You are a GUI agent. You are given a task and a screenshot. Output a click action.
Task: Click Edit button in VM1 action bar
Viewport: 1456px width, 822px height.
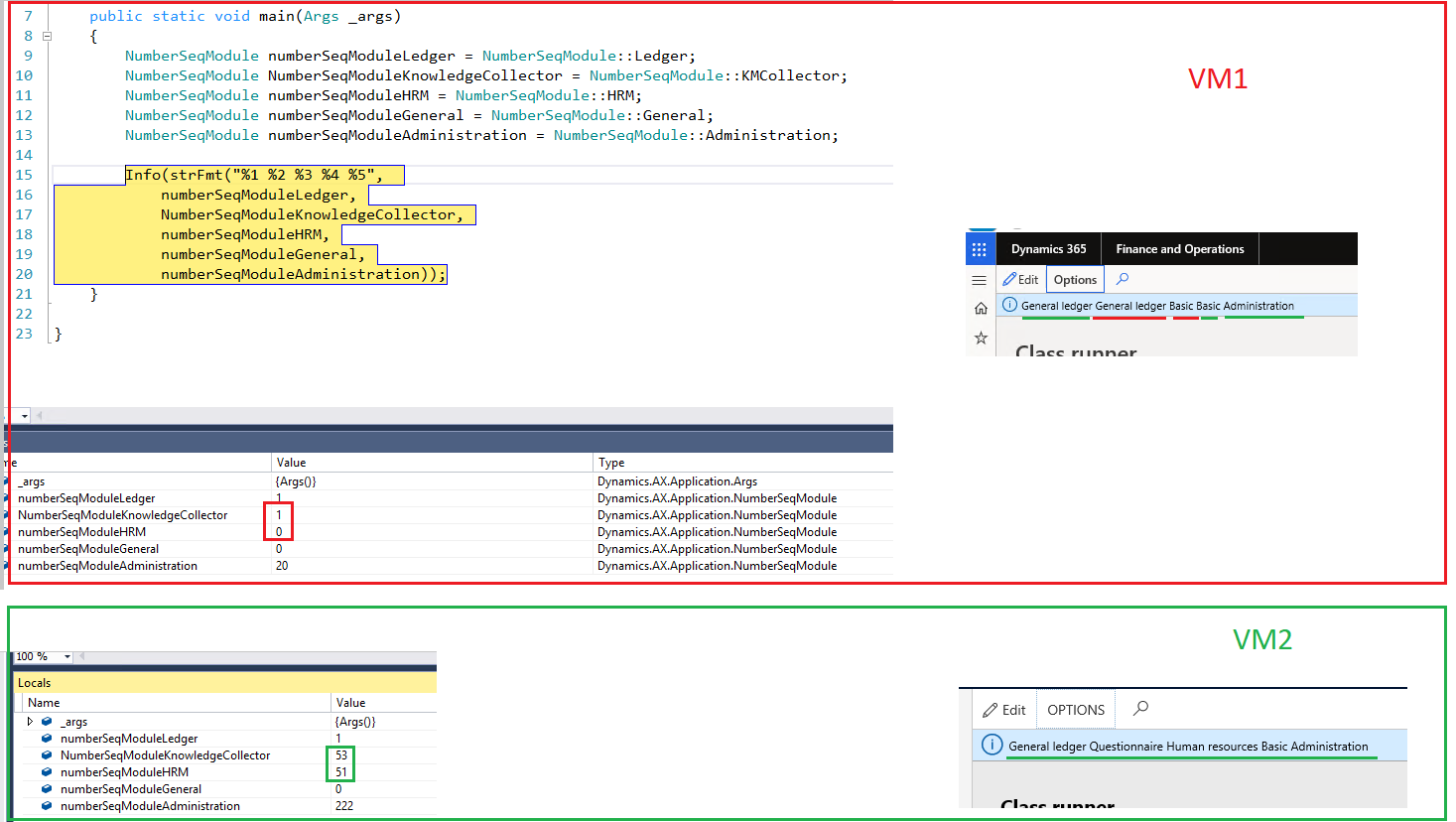pyautogui.click(x=1020, y=280)
